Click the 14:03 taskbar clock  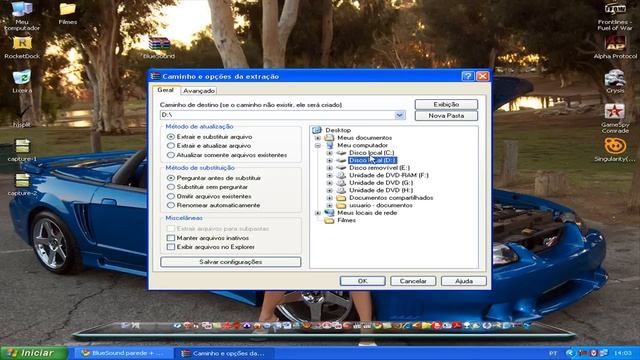[622, 353]
